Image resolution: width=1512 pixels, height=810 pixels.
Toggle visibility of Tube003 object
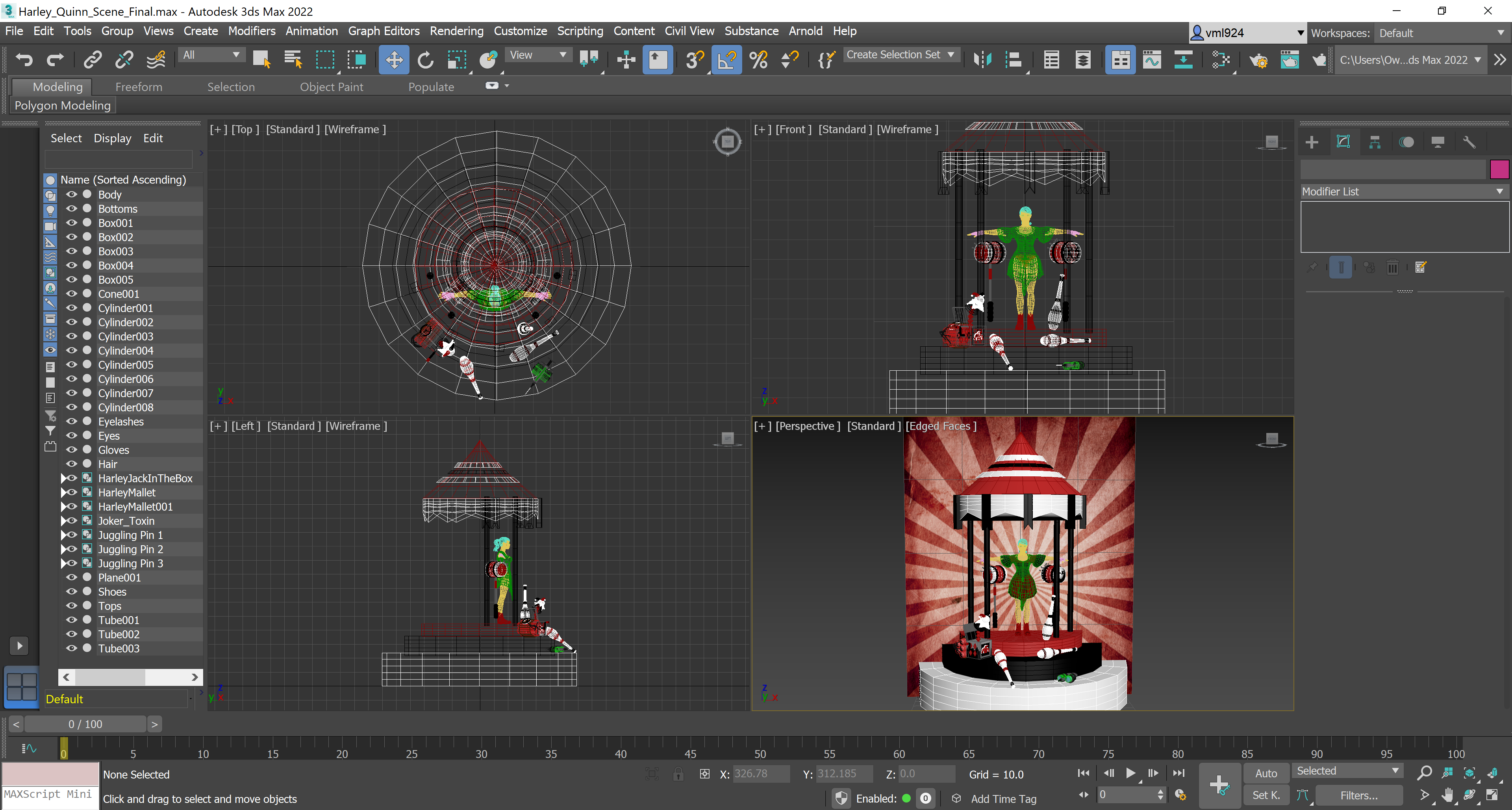[72, 648]
